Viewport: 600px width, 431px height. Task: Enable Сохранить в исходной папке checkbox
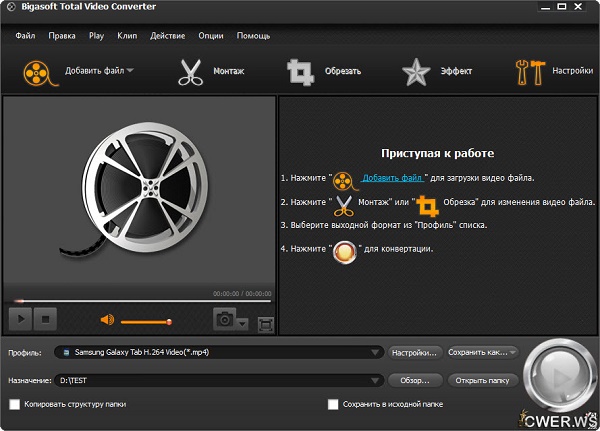click(333, 404)
